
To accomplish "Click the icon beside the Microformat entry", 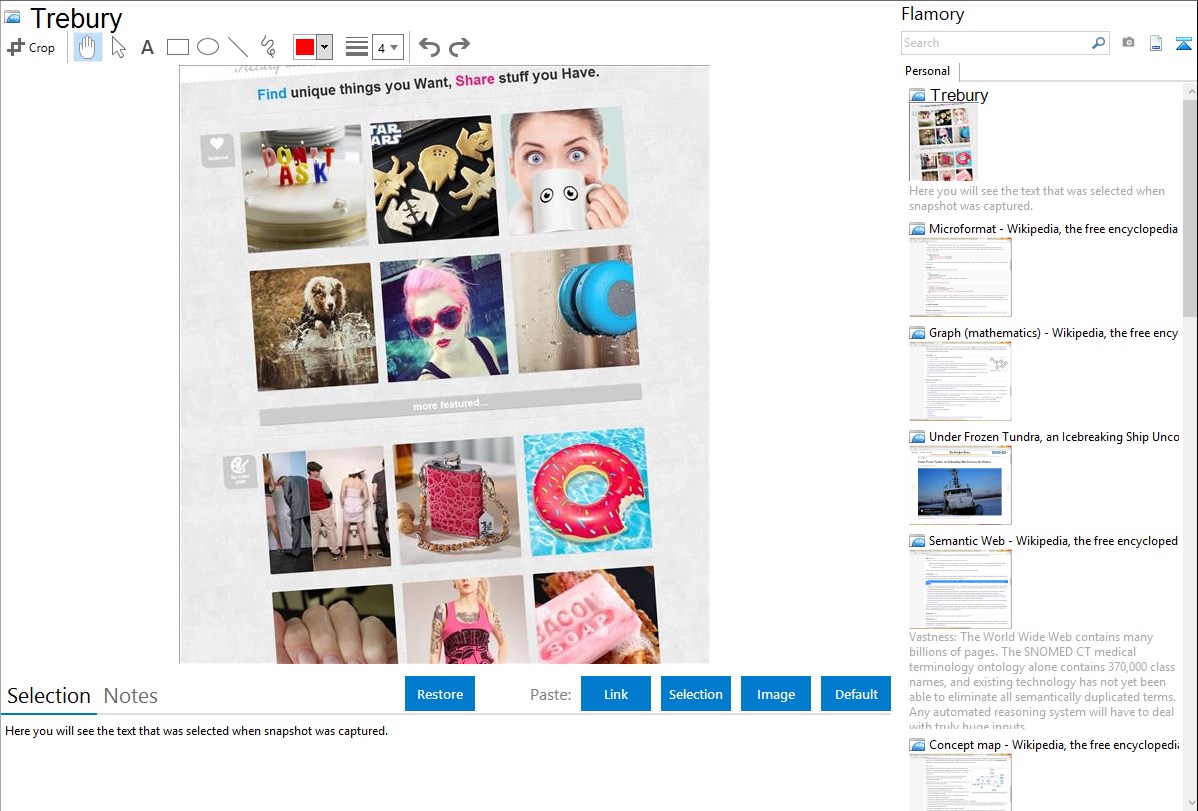I will pos(917,229).
